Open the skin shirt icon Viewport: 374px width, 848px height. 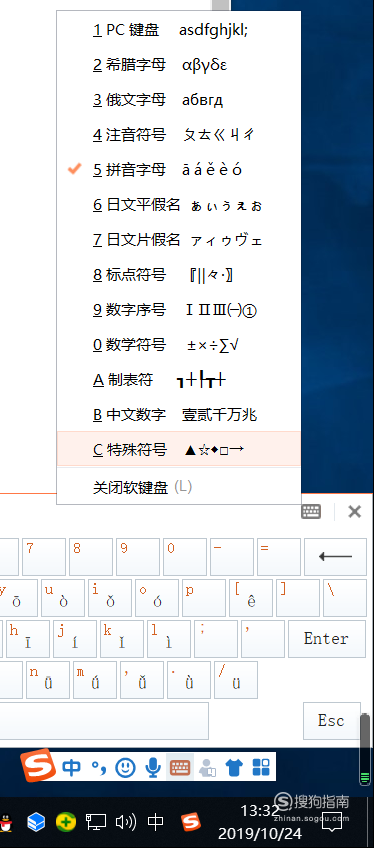(234, 767)
